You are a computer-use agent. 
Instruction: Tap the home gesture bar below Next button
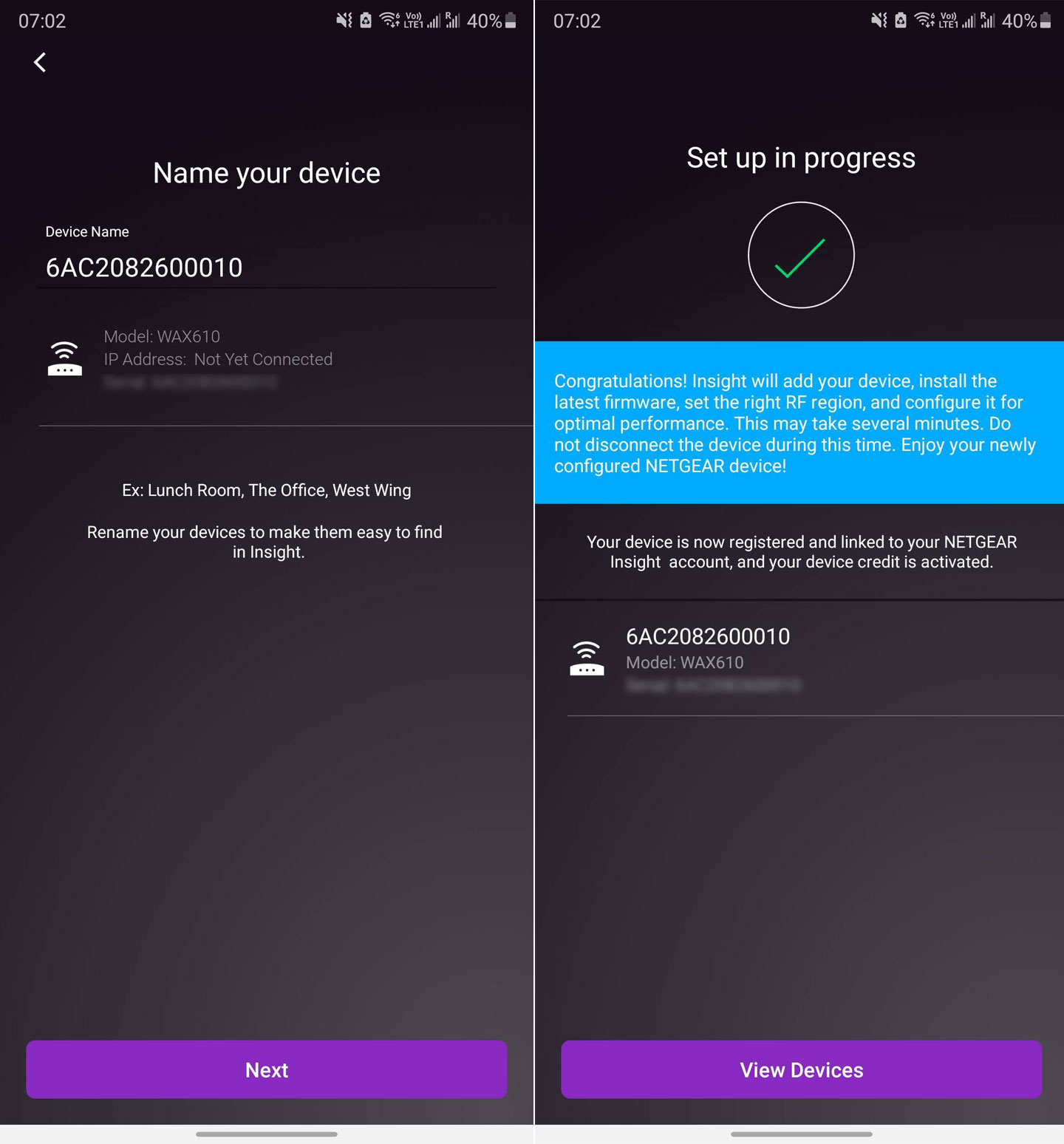pyautogui.click(x=267, y=1134)
